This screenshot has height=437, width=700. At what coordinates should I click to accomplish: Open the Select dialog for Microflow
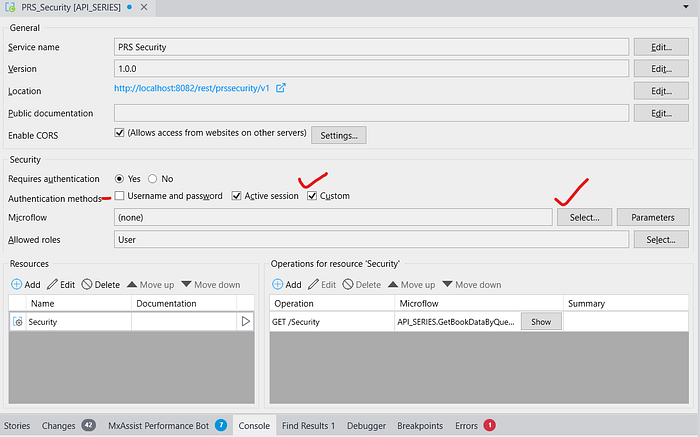pyautogui.click(x=584, y=217)
